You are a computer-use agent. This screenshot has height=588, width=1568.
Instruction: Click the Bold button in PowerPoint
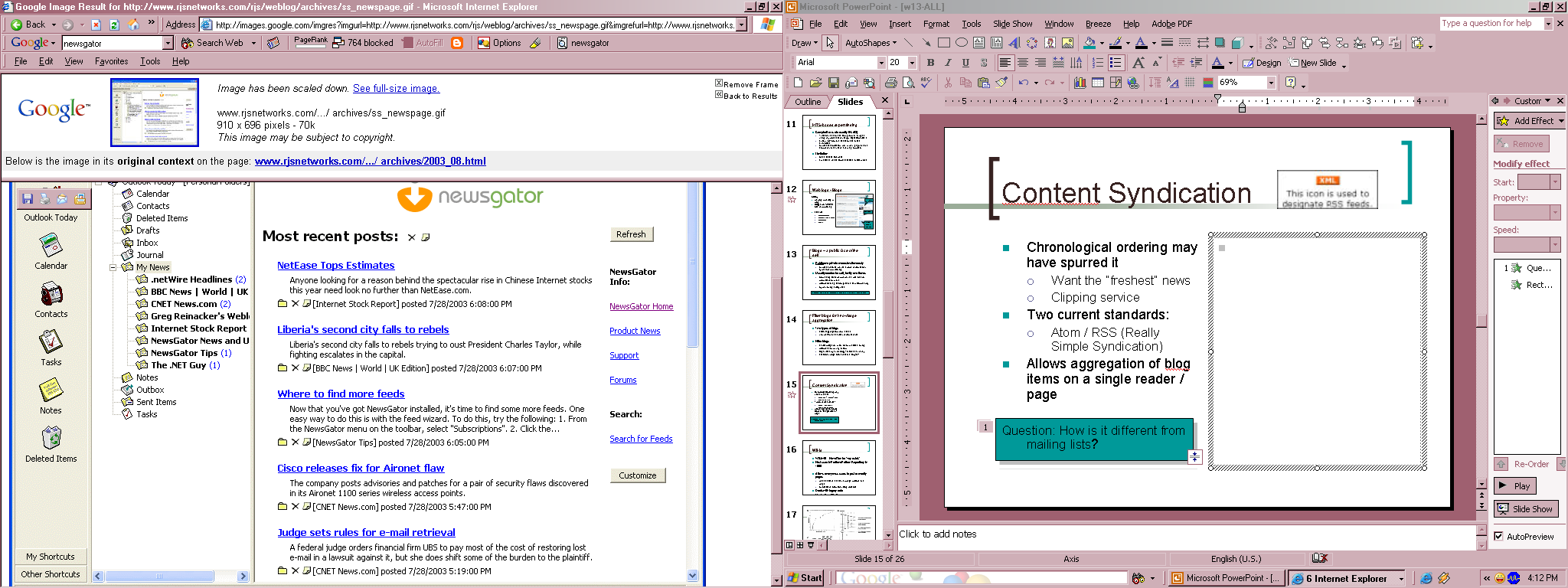tap(930, 63)
